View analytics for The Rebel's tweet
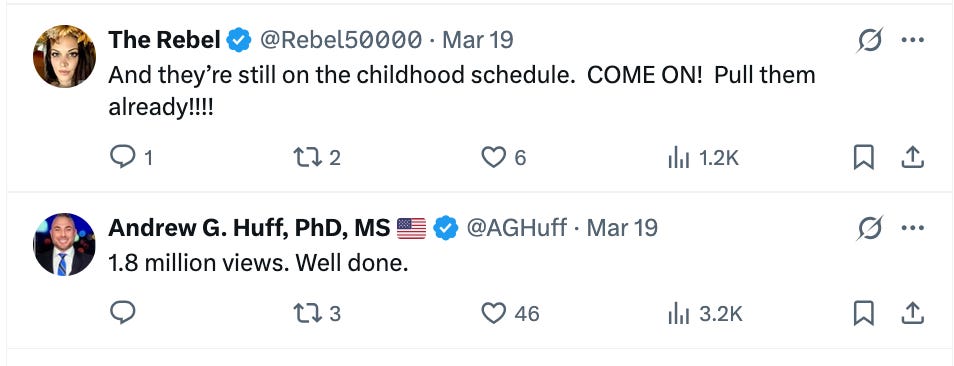This screenshot has width=954, height=366. coord(703,159)
